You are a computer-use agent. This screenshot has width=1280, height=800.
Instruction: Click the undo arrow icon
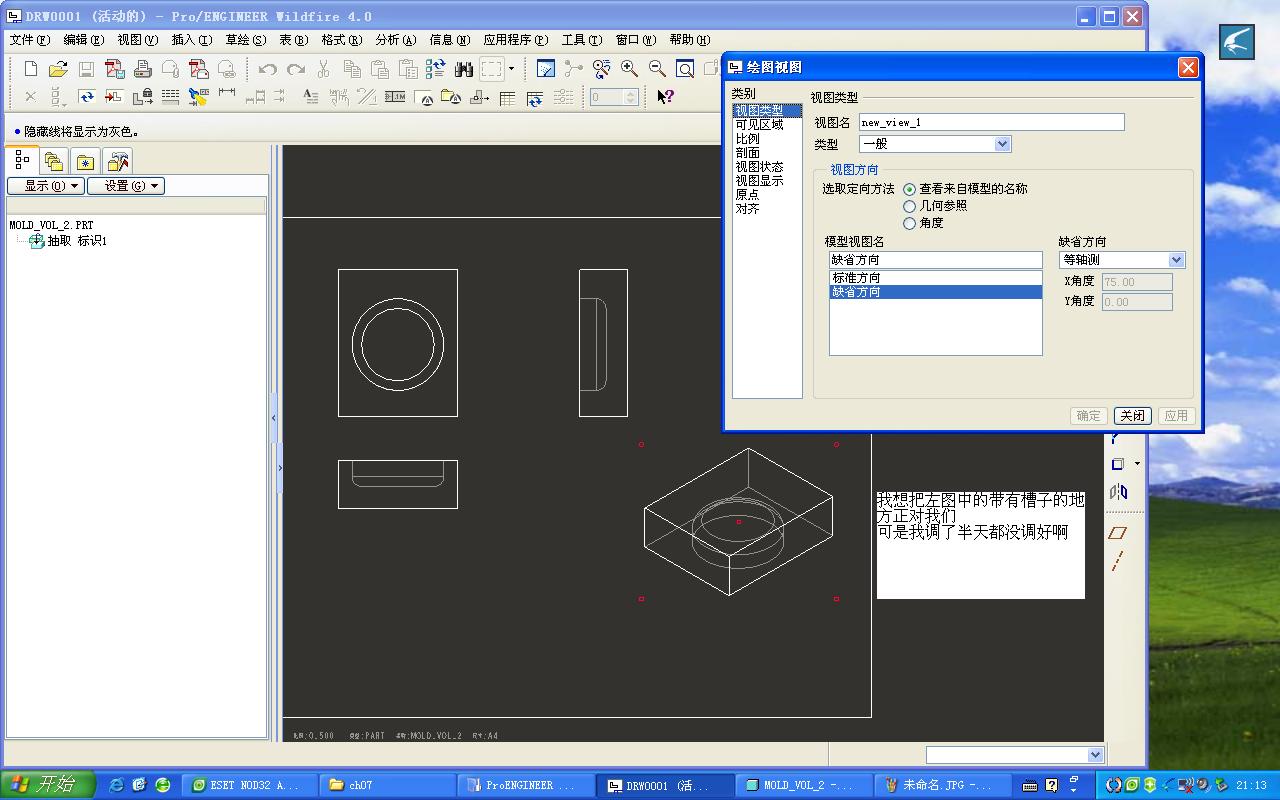pos(267,69)
